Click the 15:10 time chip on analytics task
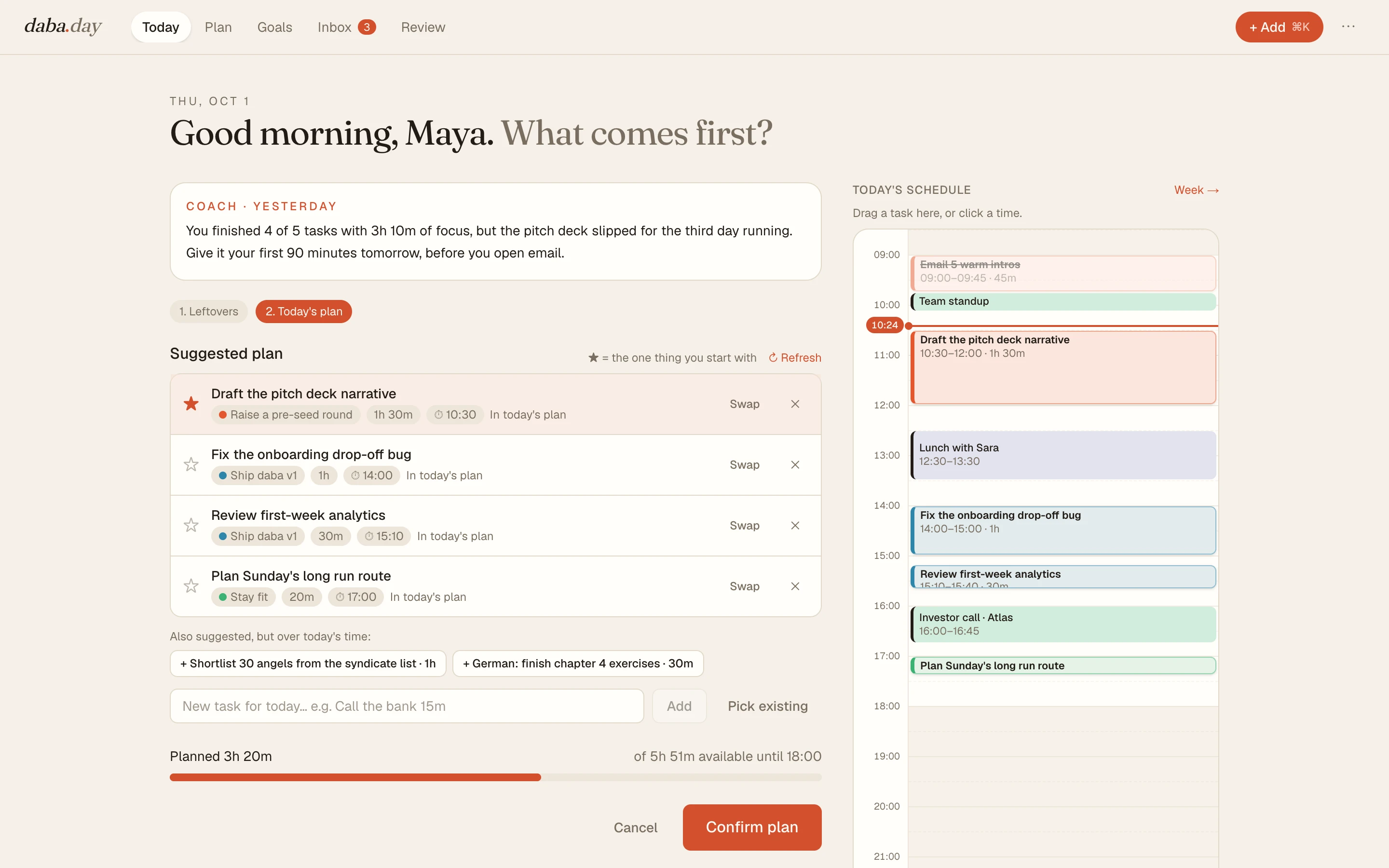 coord(384,536)
